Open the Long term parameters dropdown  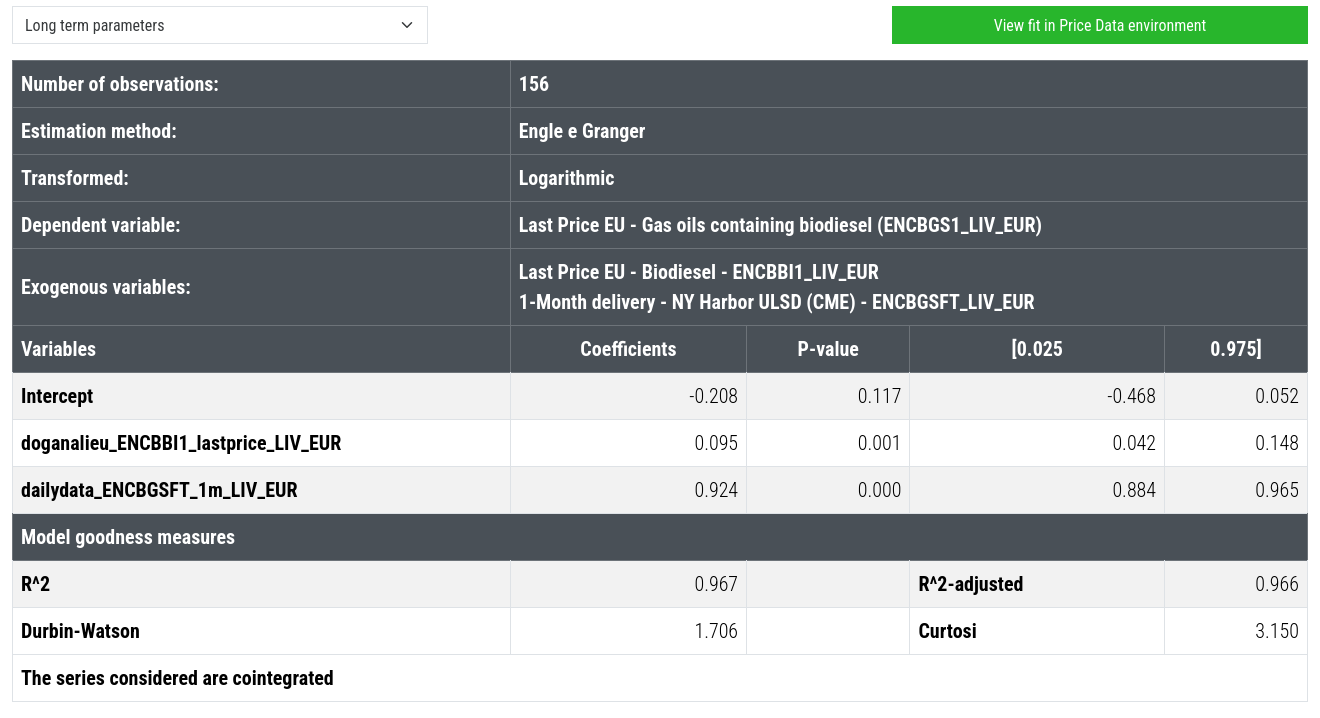point(219,25)
